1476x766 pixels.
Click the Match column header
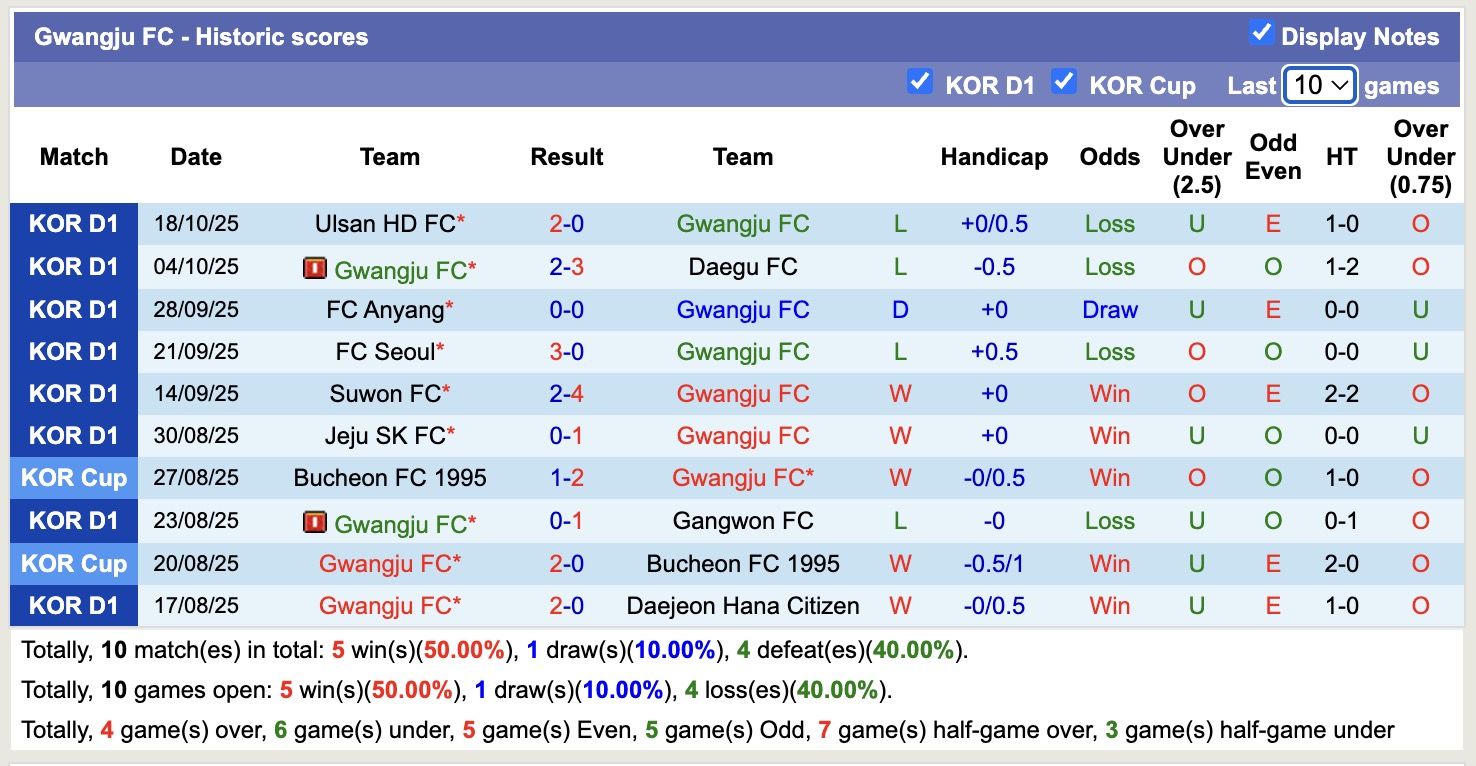tap(74, 157)
